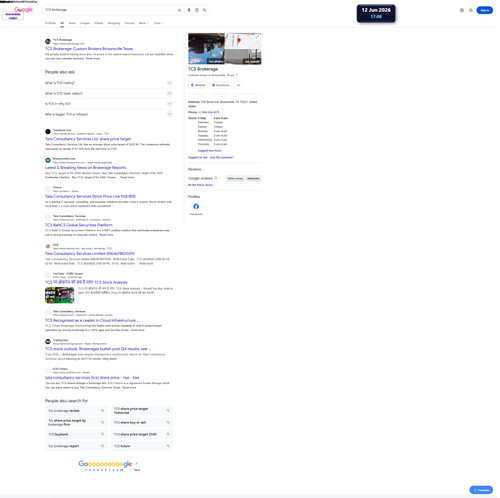Click the magnifier next to 'TCS share buy or sell'

(168, 422)
